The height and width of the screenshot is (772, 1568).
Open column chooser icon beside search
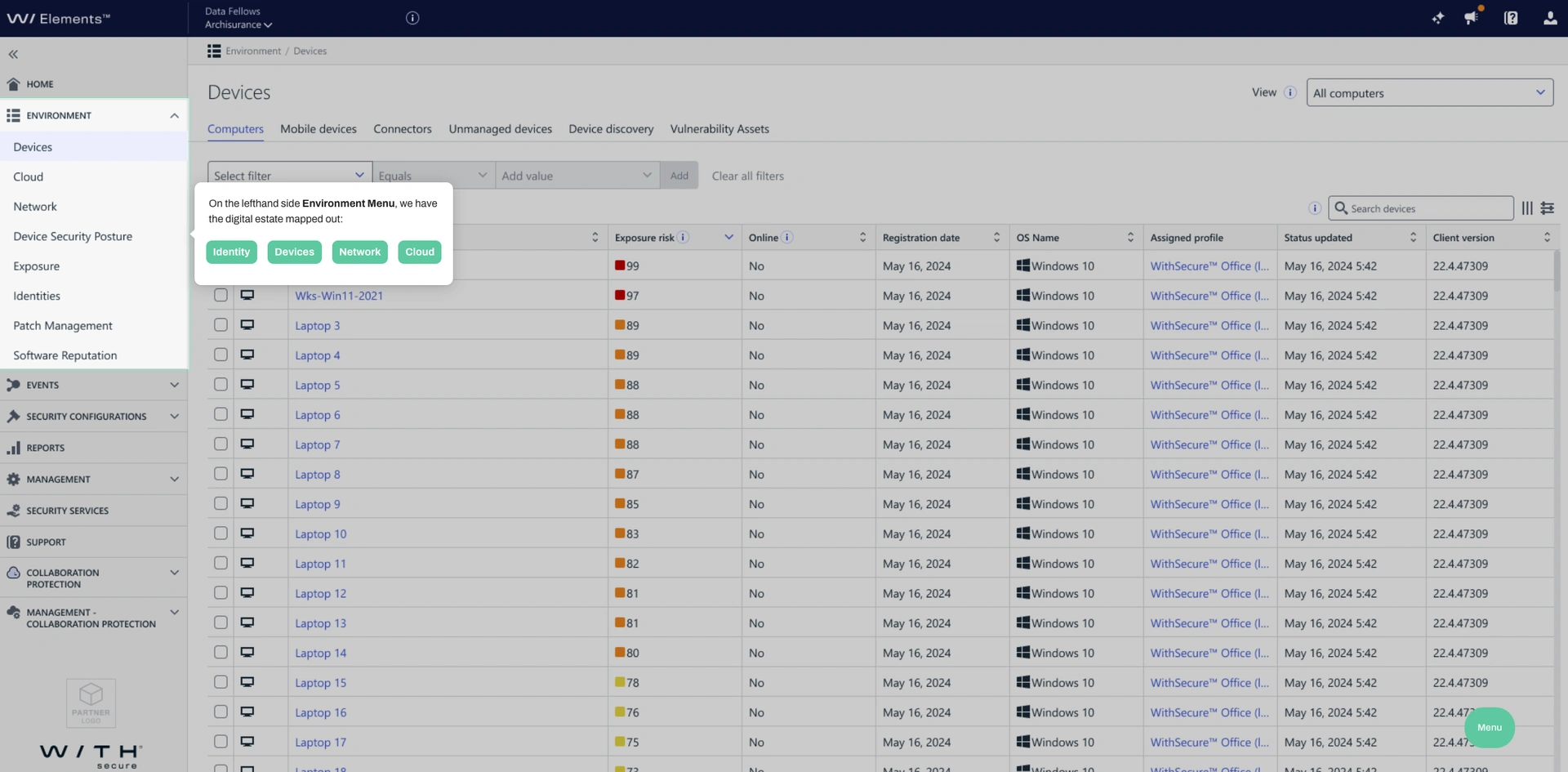(x=1527, y=208)
